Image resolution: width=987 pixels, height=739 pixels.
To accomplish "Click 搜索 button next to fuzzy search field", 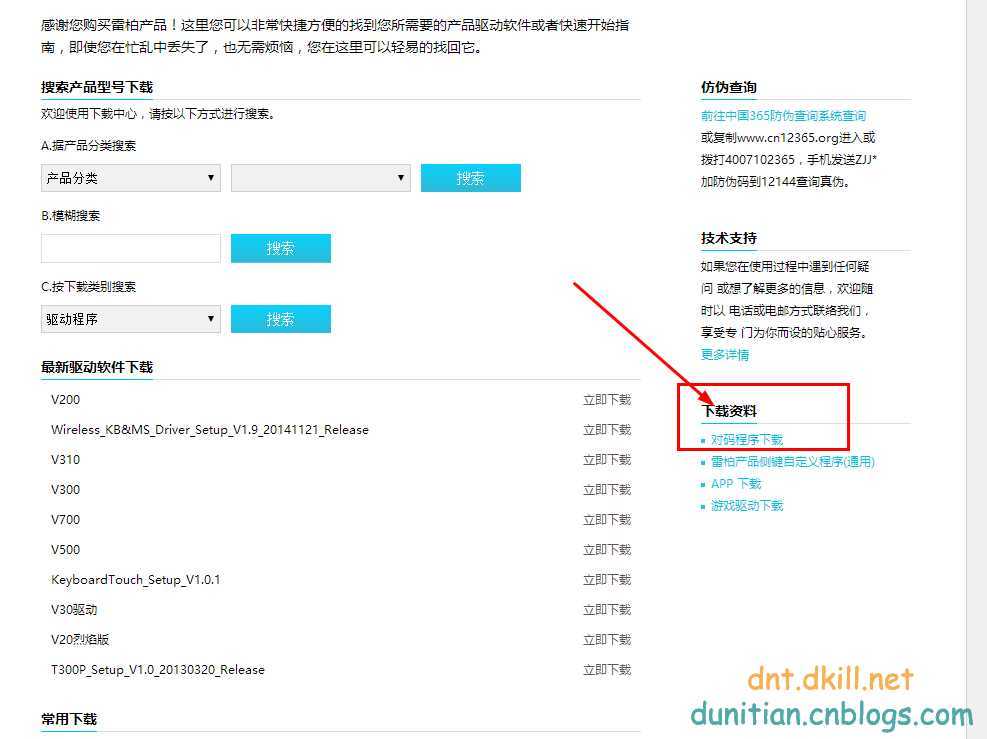I will (281, 248).
